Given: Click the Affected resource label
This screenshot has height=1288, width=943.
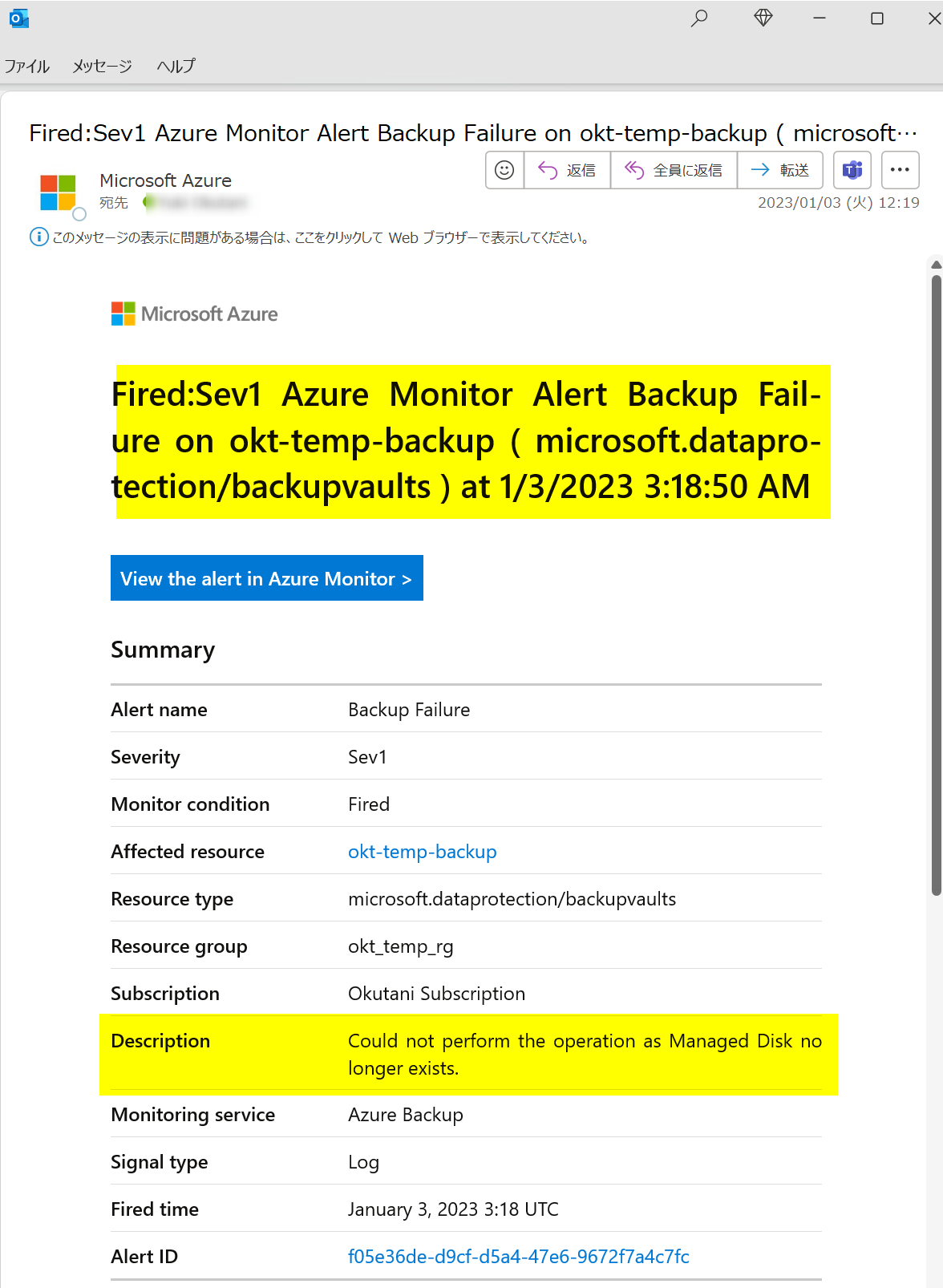Looking at the screenshot, I should 188,852.
